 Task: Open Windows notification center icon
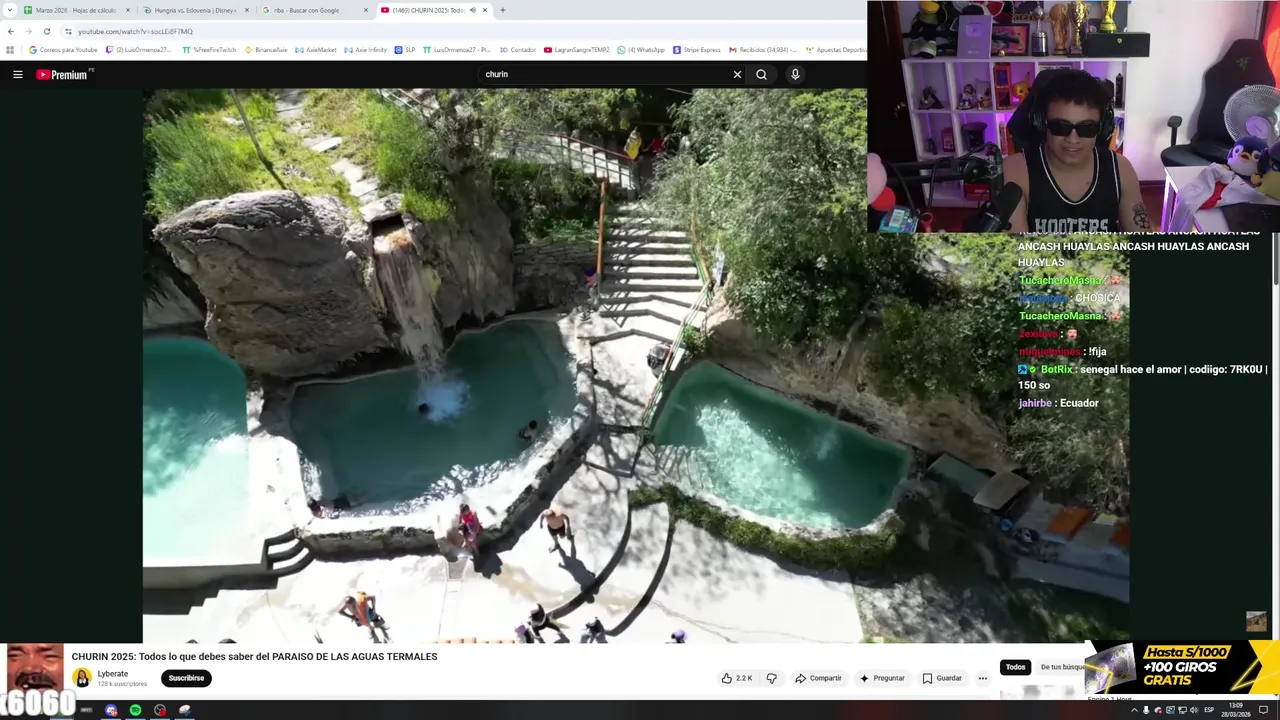click(x=1262, y=710)
